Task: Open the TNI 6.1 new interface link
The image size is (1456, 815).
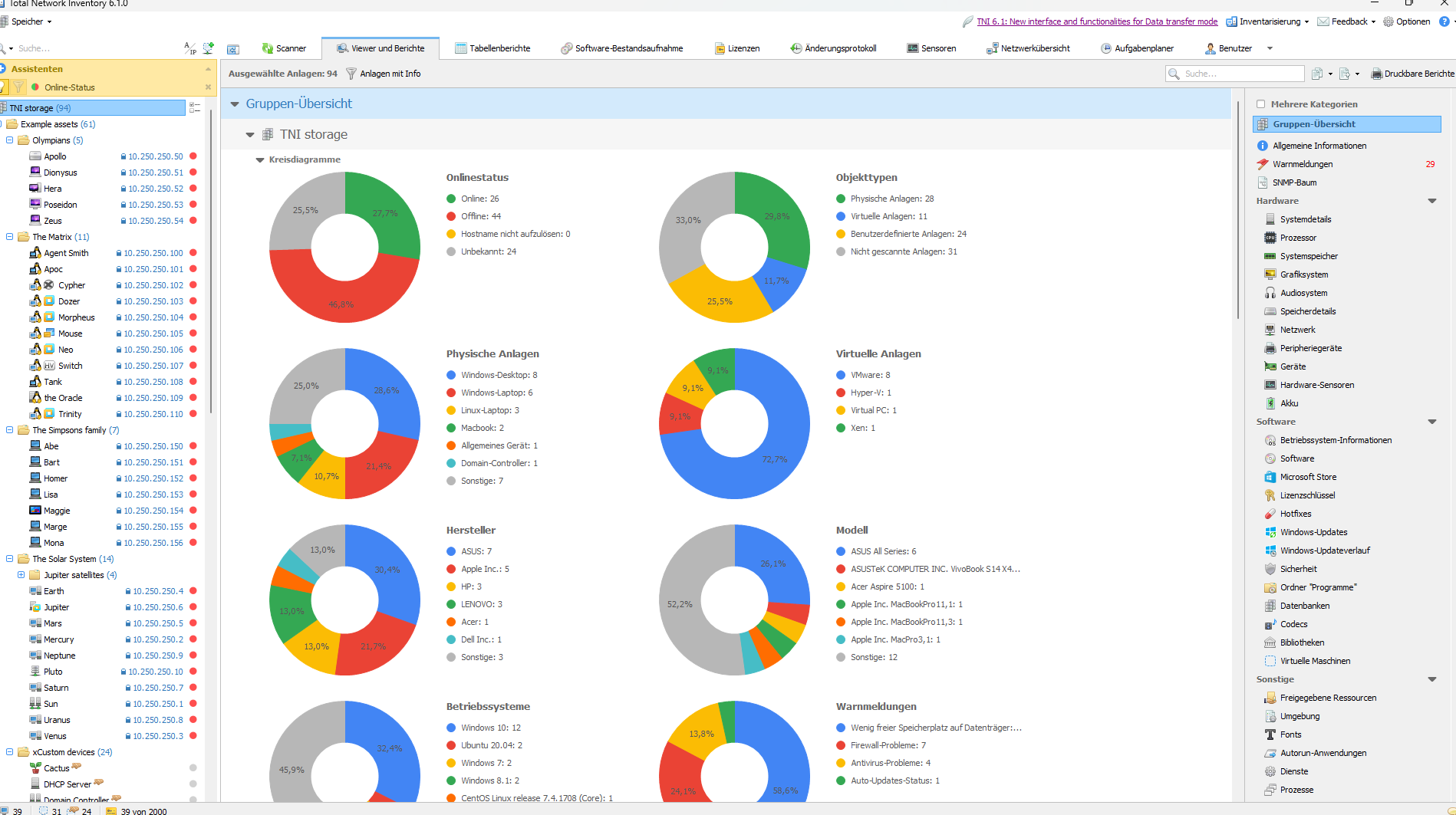Action: point(1097,21)
